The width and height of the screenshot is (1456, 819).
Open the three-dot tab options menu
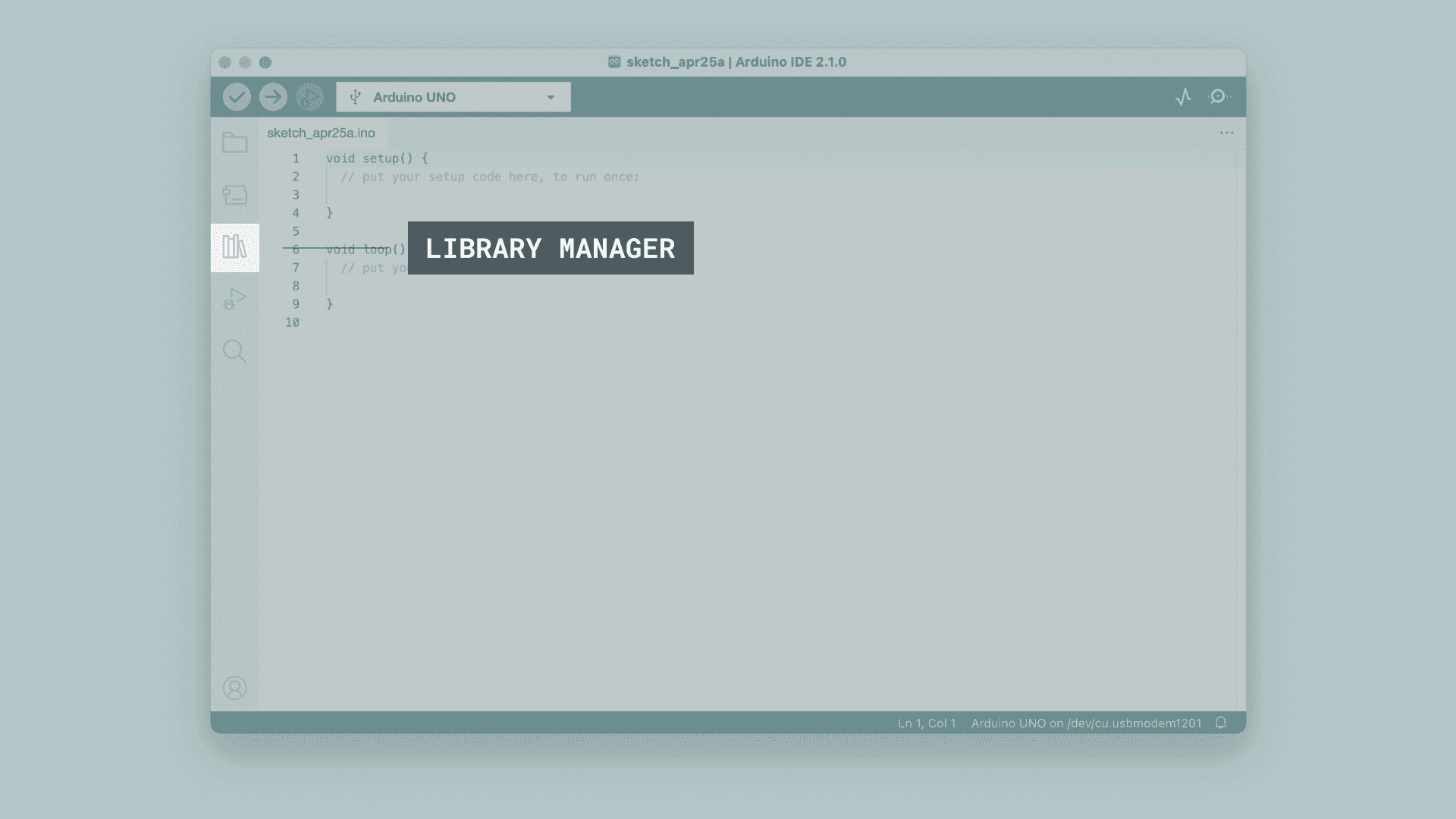click(1226, 133)
